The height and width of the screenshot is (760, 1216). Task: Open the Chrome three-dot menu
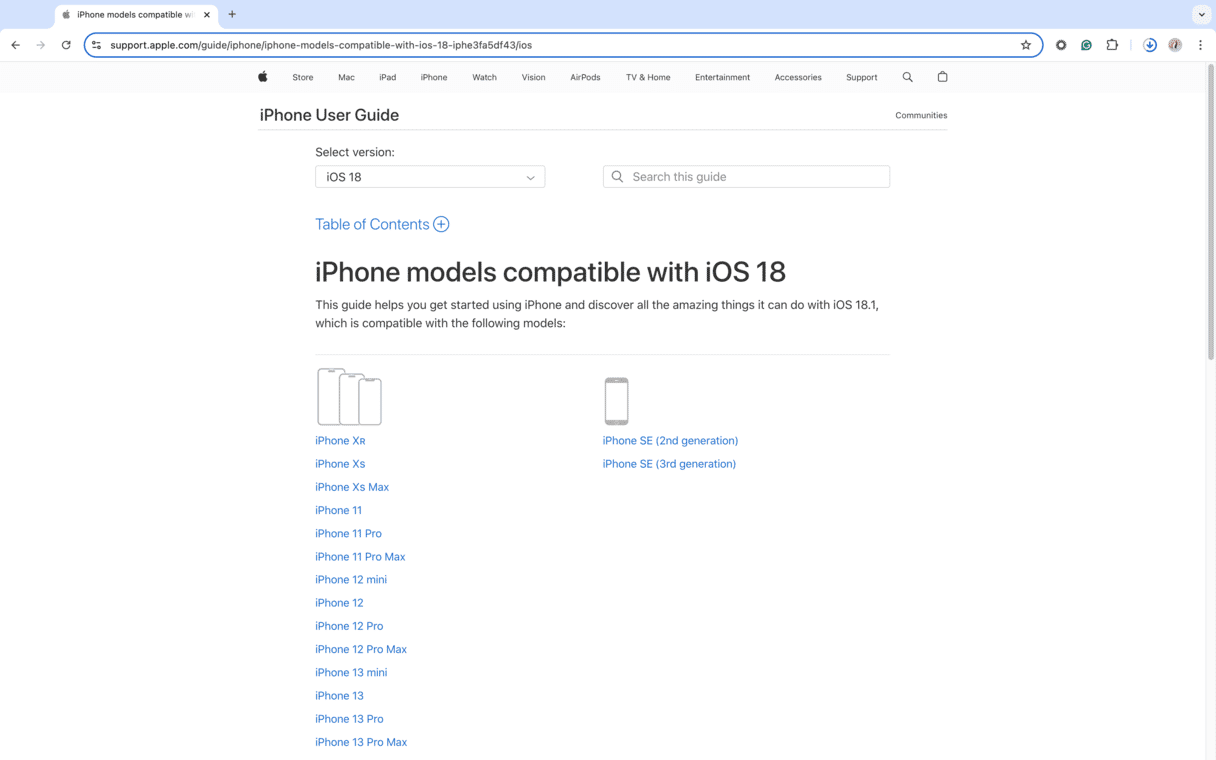tap(1200, 45)
